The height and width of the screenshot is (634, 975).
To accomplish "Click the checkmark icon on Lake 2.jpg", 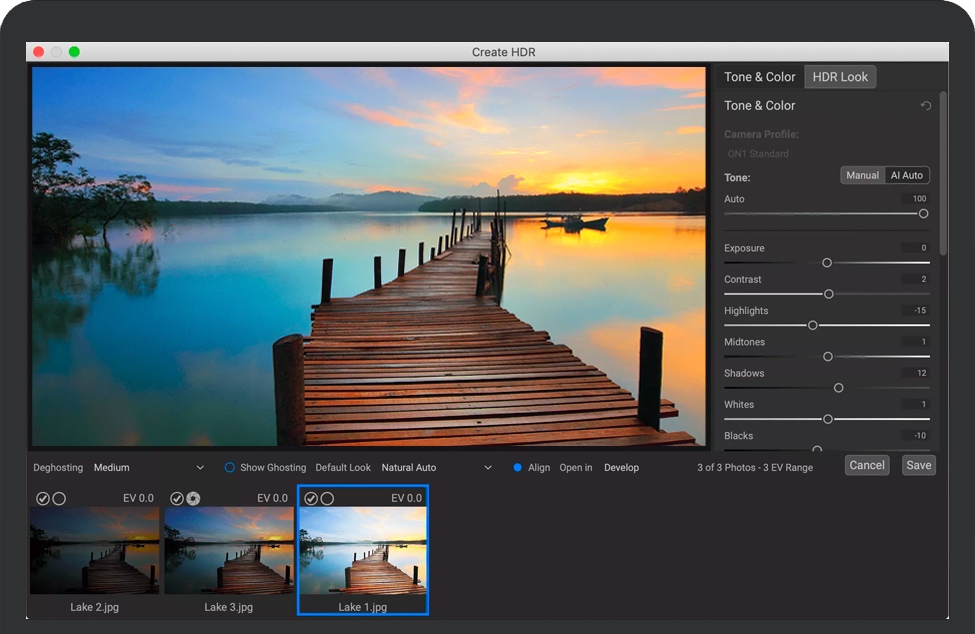I will coord(43,498).
